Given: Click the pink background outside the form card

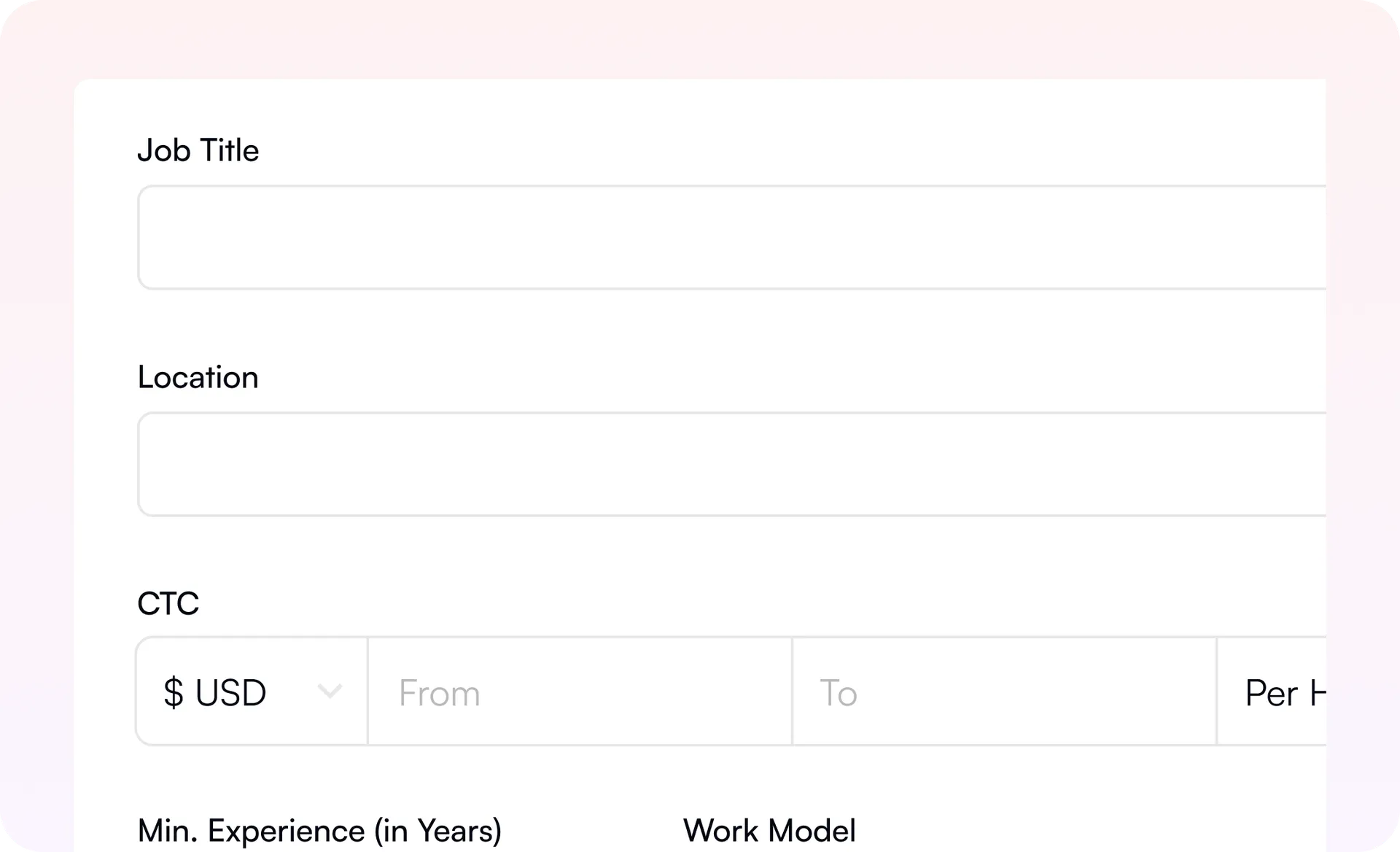Looking at the screenshot, I should click(700, 38).
